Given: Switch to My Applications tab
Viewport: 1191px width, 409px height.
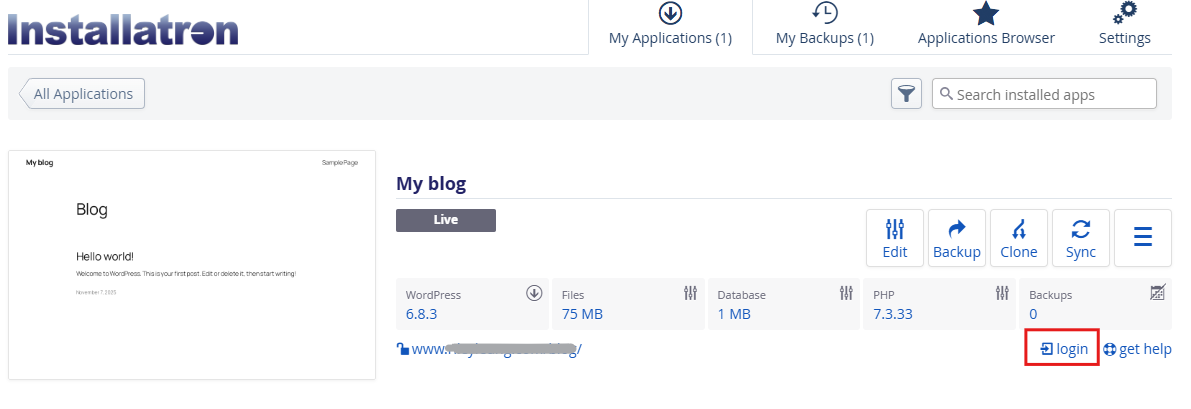Looking at the screenshot, I should click(x=670, y=27).
